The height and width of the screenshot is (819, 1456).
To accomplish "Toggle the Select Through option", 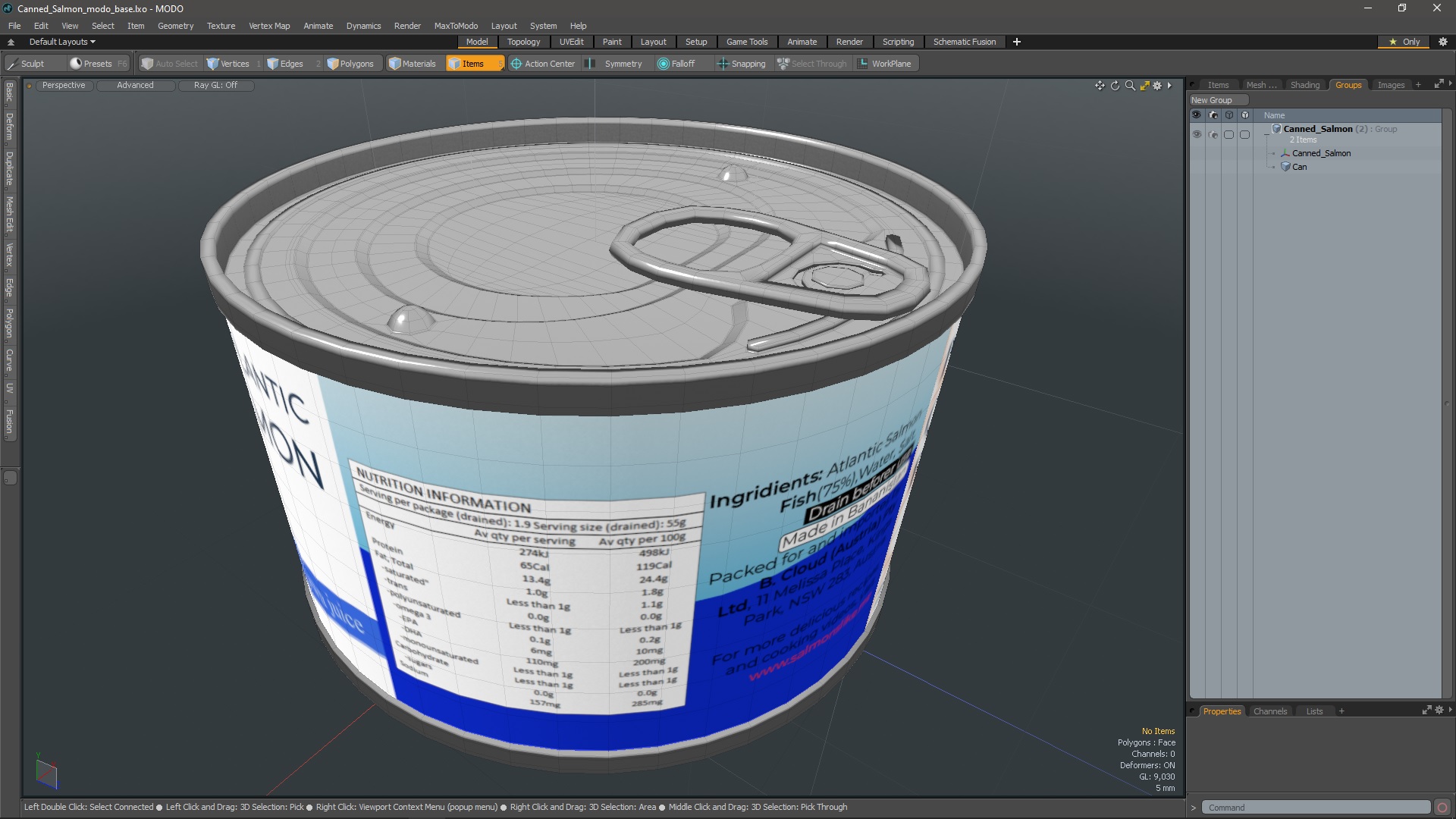I will [x=812, y=64].
